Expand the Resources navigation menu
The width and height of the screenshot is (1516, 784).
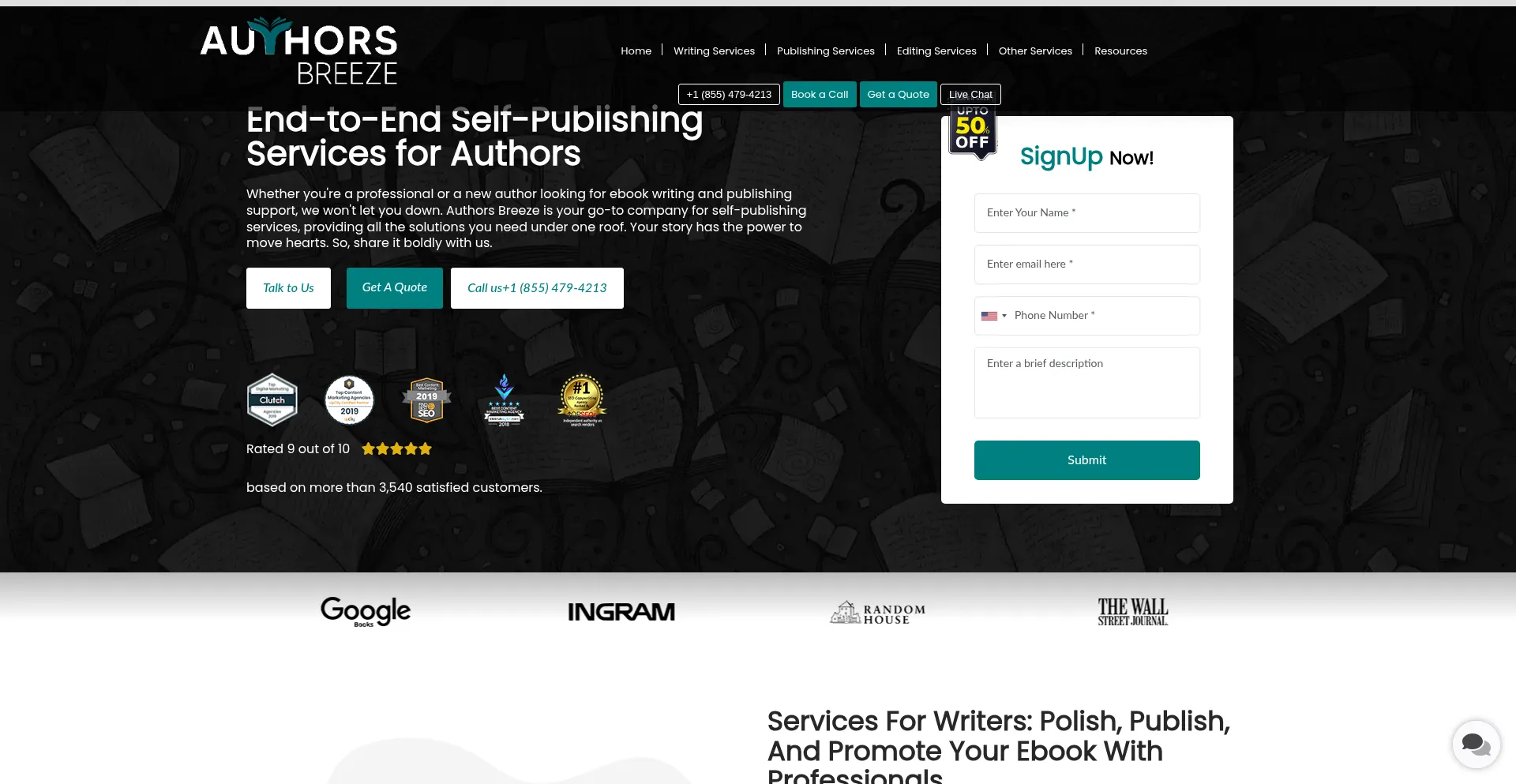tap(1120, 51)
